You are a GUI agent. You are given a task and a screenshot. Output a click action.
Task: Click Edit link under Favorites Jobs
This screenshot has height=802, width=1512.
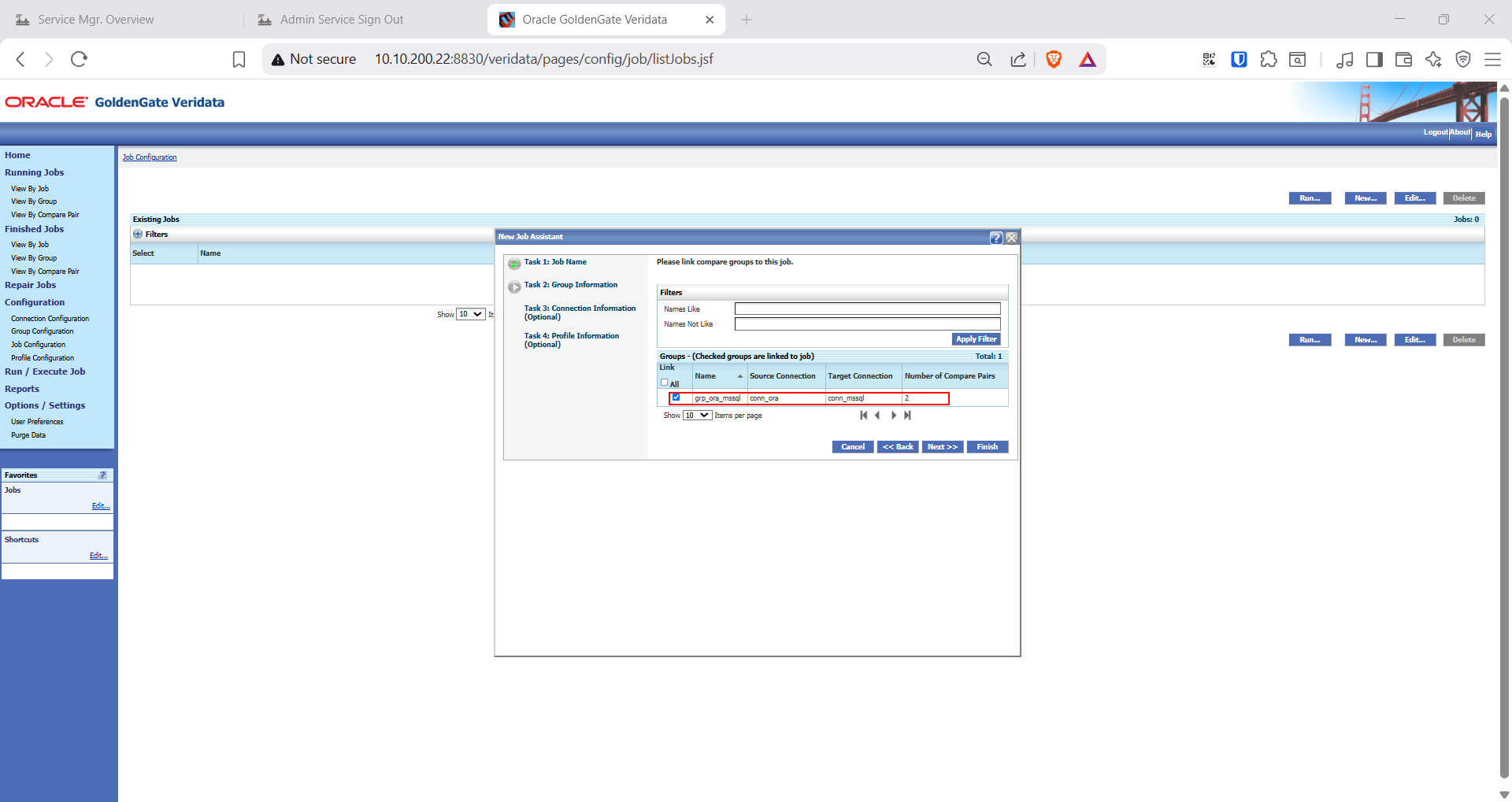(101, 506)
